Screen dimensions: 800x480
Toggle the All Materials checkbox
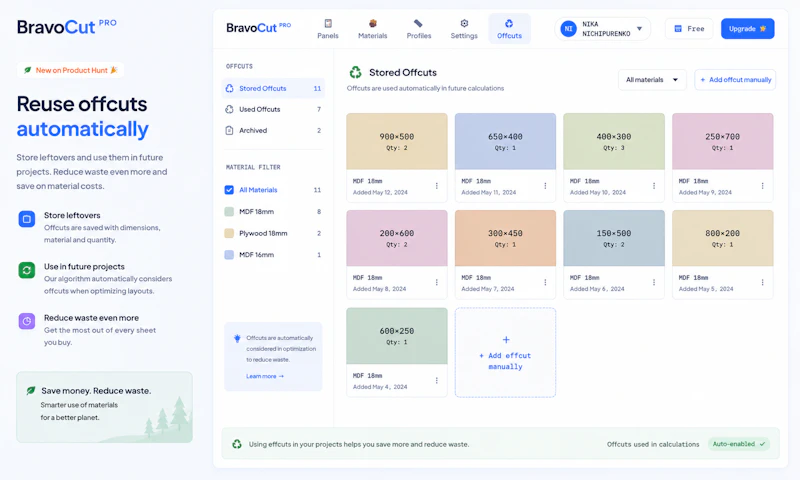pyautogui.click(x=229, y=190)
